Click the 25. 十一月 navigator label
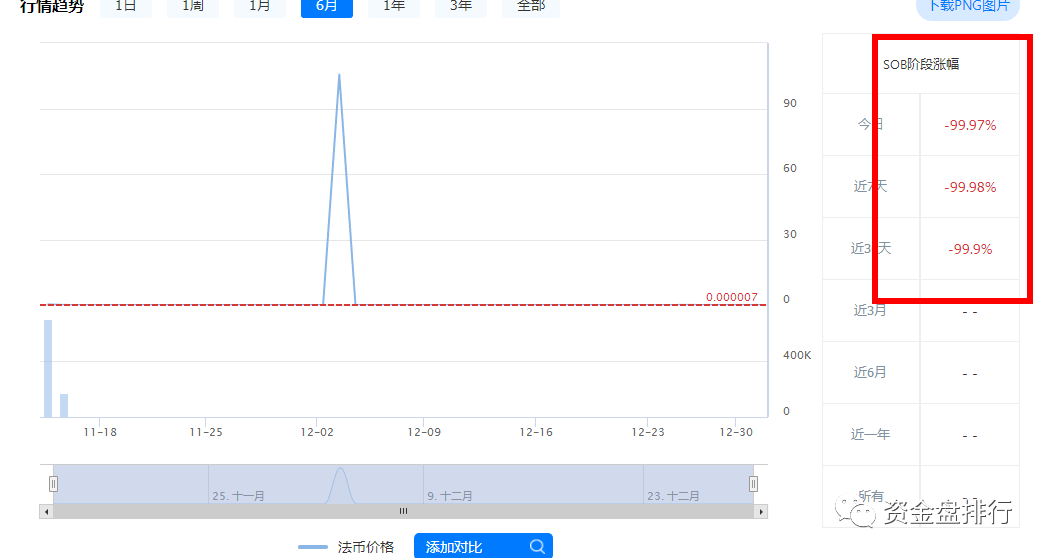The height and width of the screenshot is (558, 1046). click(239, 496)
